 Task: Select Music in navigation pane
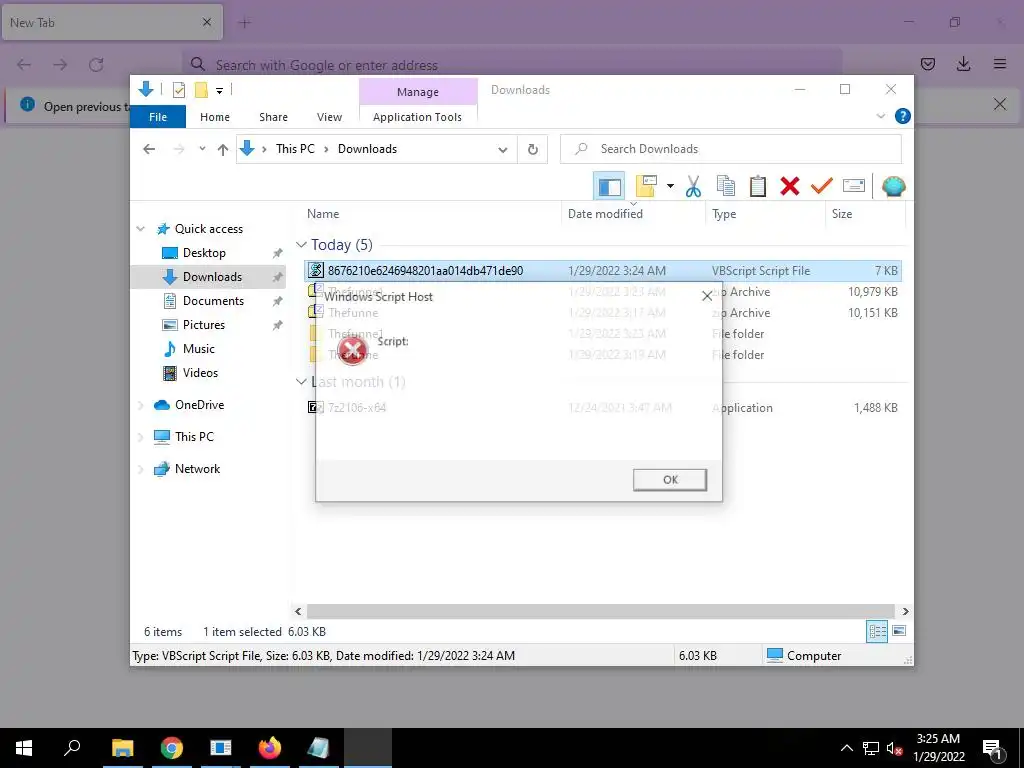pyautogui.click(x=199, y=349)
